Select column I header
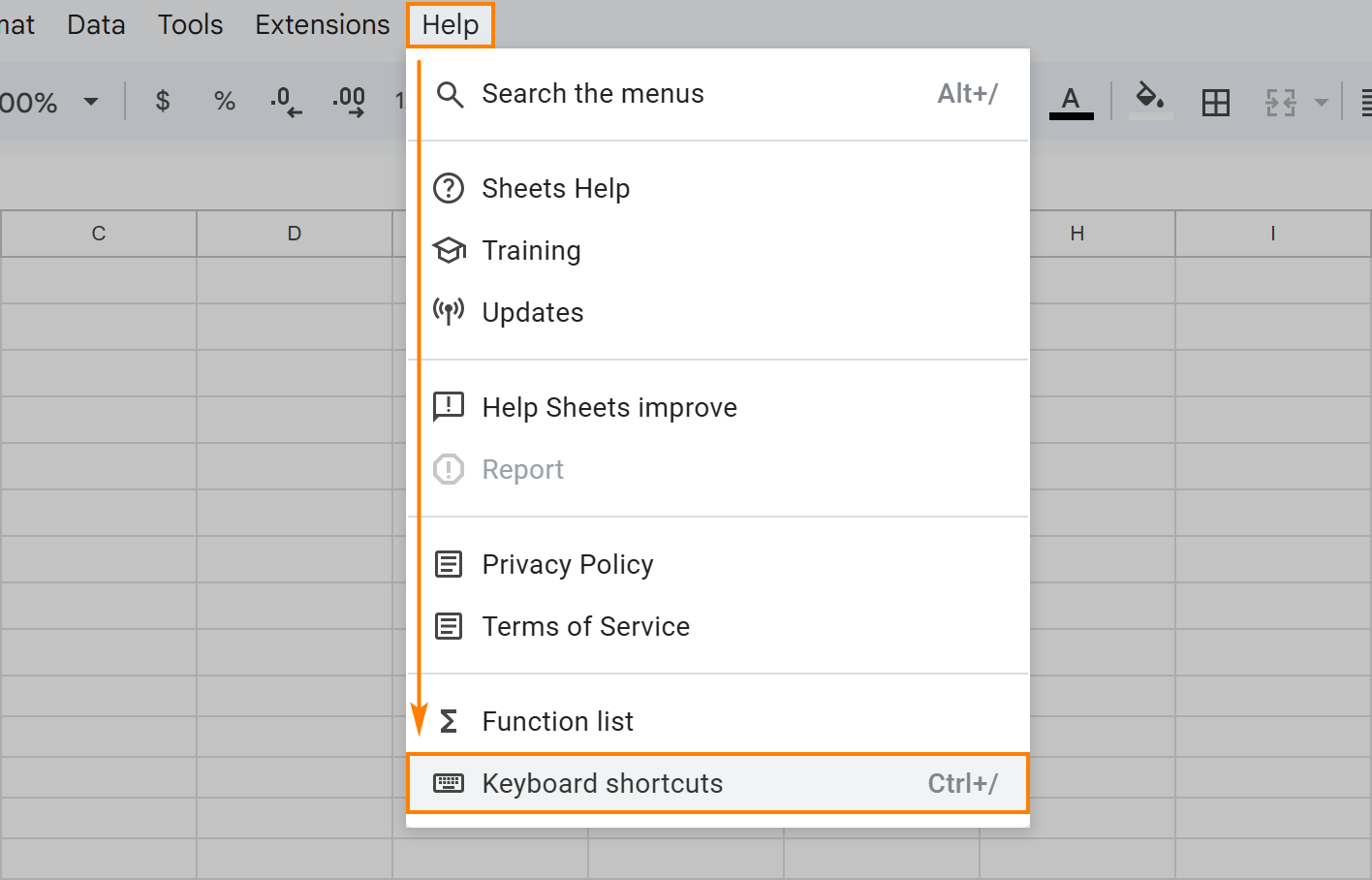 (1273, 234)
